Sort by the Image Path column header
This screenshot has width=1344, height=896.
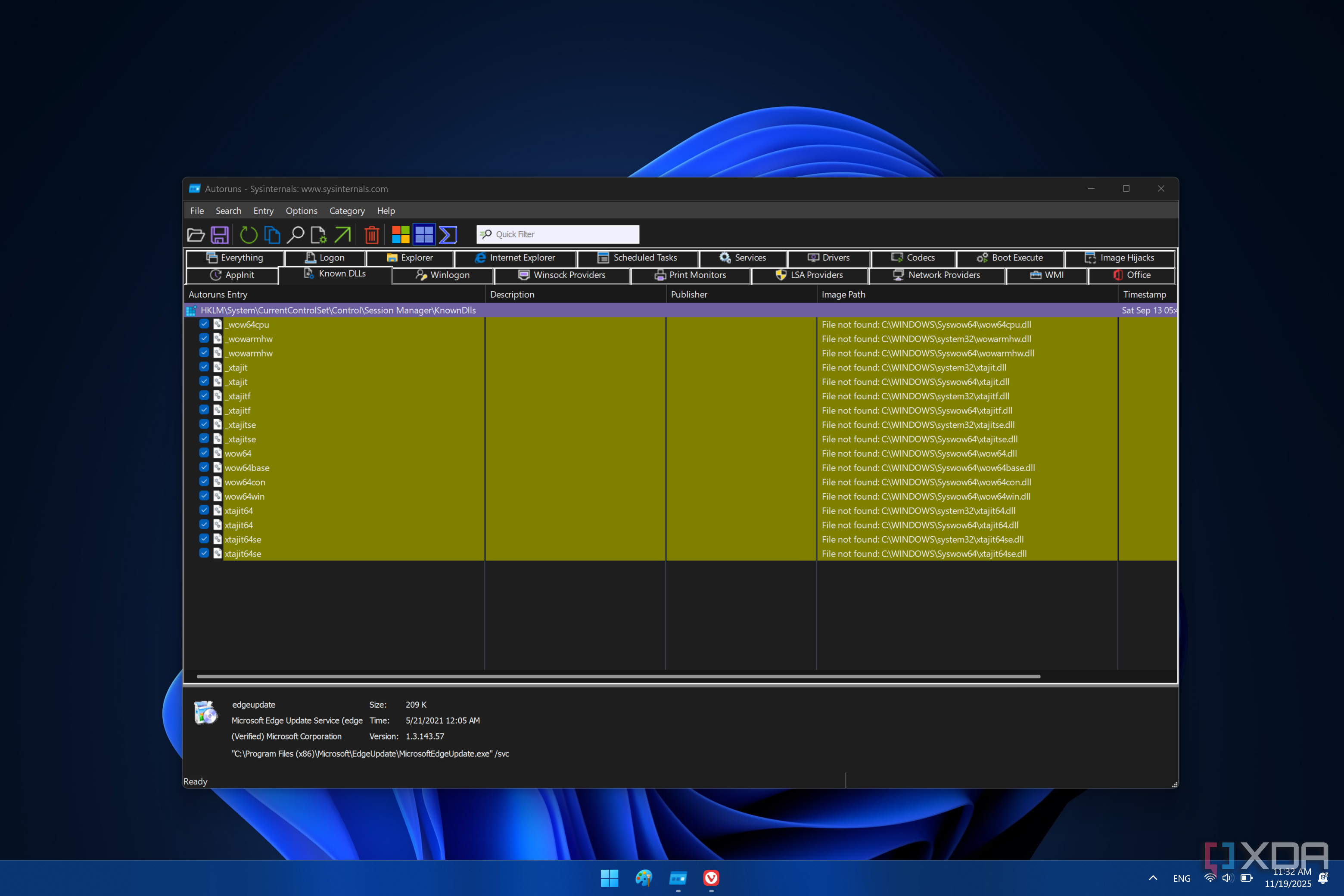pyautogui.click(x=967, y=294)
